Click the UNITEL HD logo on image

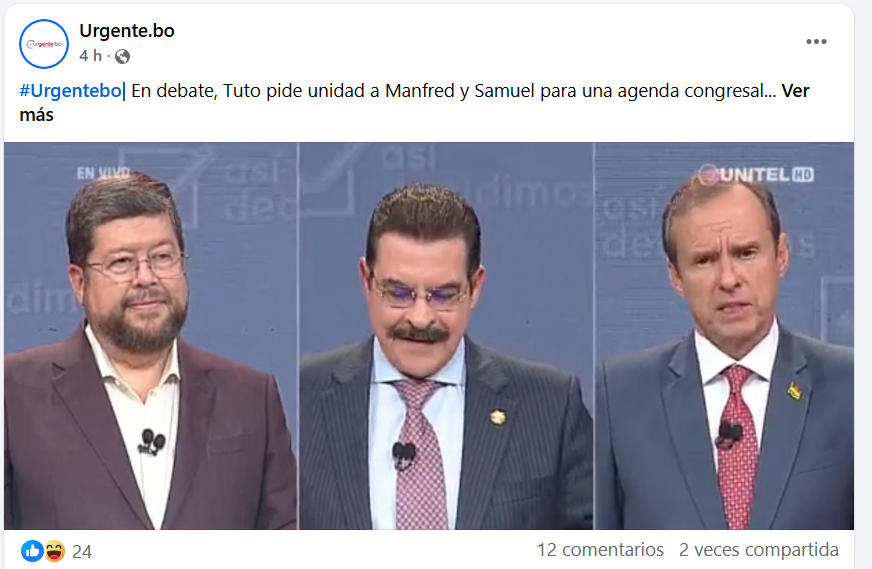[x=756, y=175]
